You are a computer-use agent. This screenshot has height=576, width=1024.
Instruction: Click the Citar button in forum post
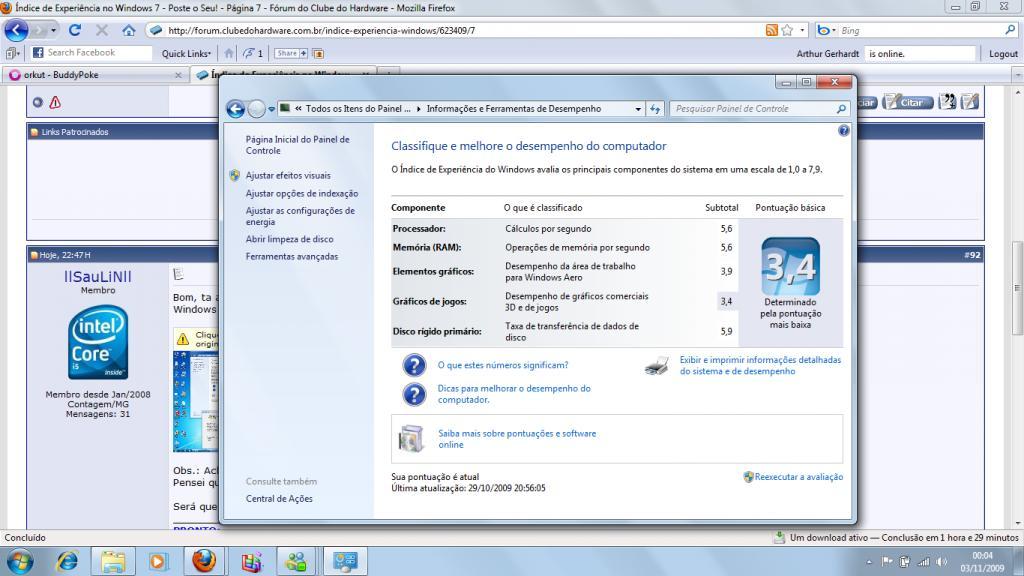(x=908, y=102)
